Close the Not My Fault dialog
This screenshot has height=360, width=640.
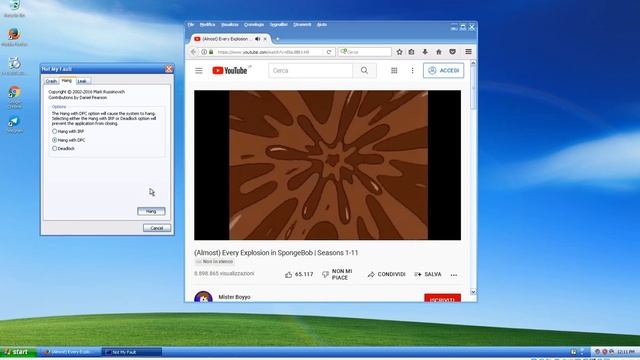[169, 69]
